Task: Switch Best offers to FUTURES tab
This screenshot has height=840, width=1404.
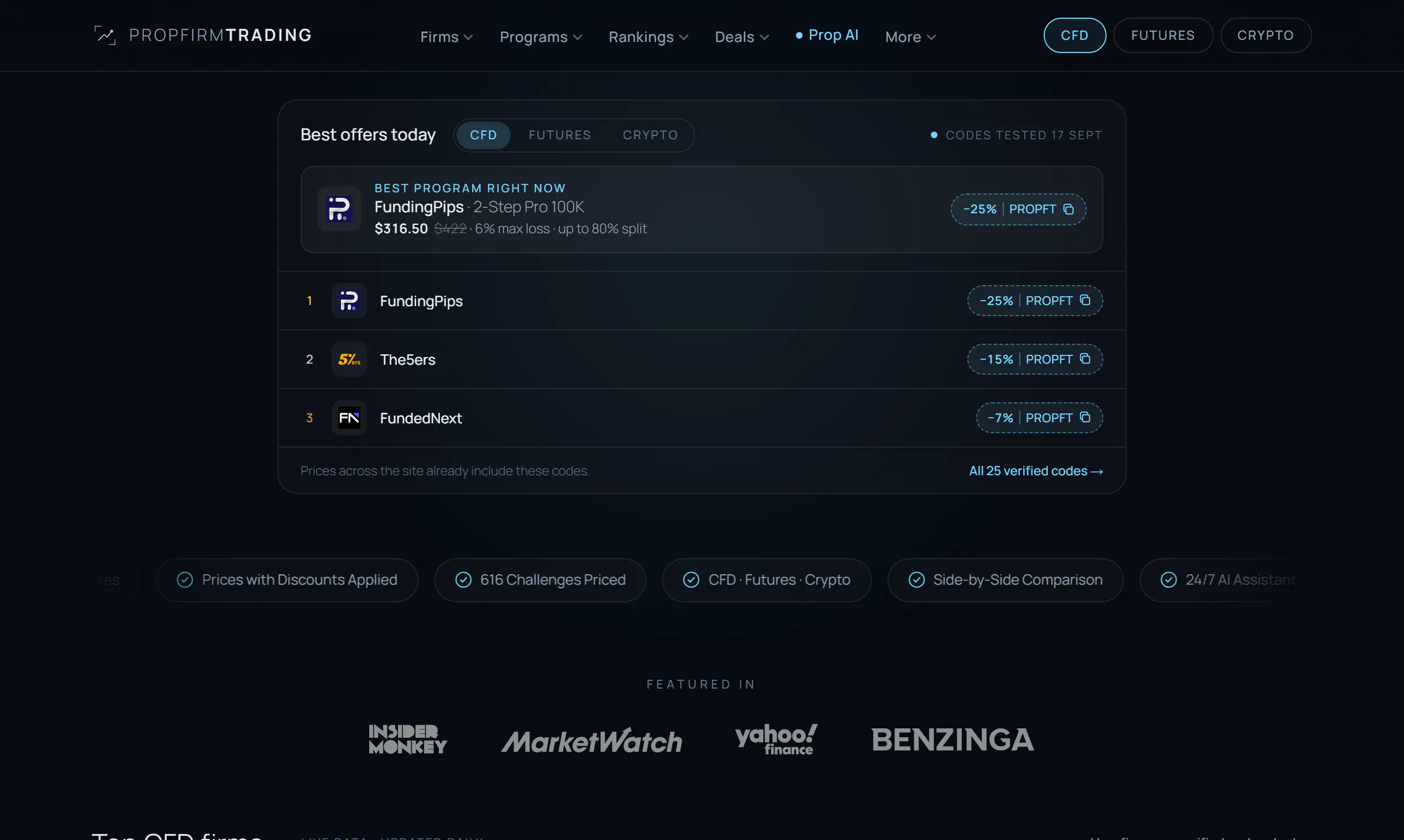Action: click(x=560, y=135)
